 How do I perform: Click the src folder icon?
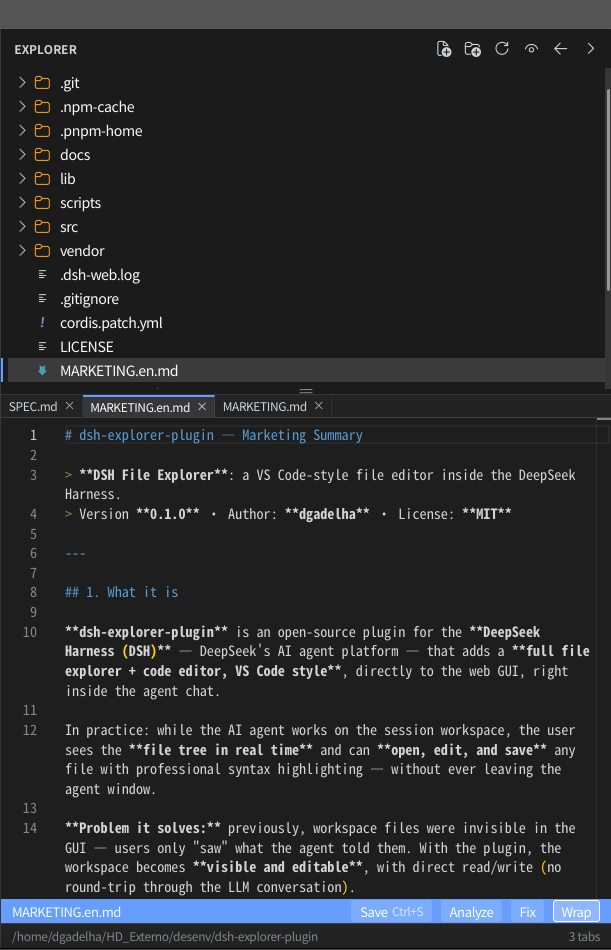(42, 227)
